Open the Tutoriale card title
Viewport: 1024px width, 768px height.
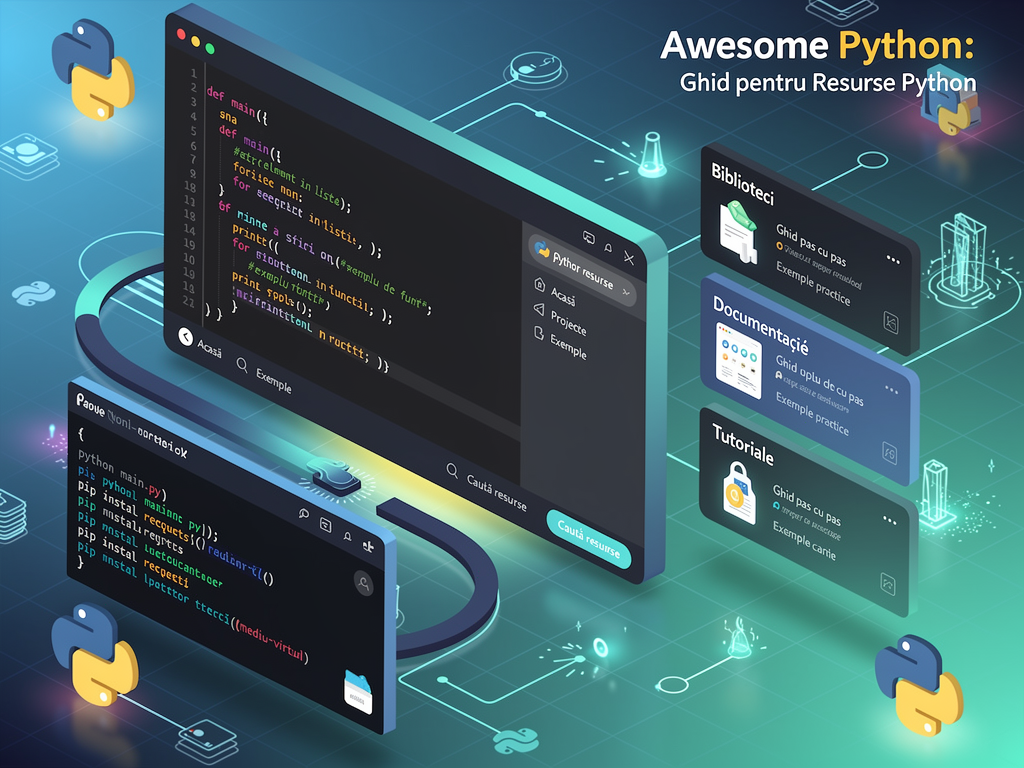coord(743,445)
